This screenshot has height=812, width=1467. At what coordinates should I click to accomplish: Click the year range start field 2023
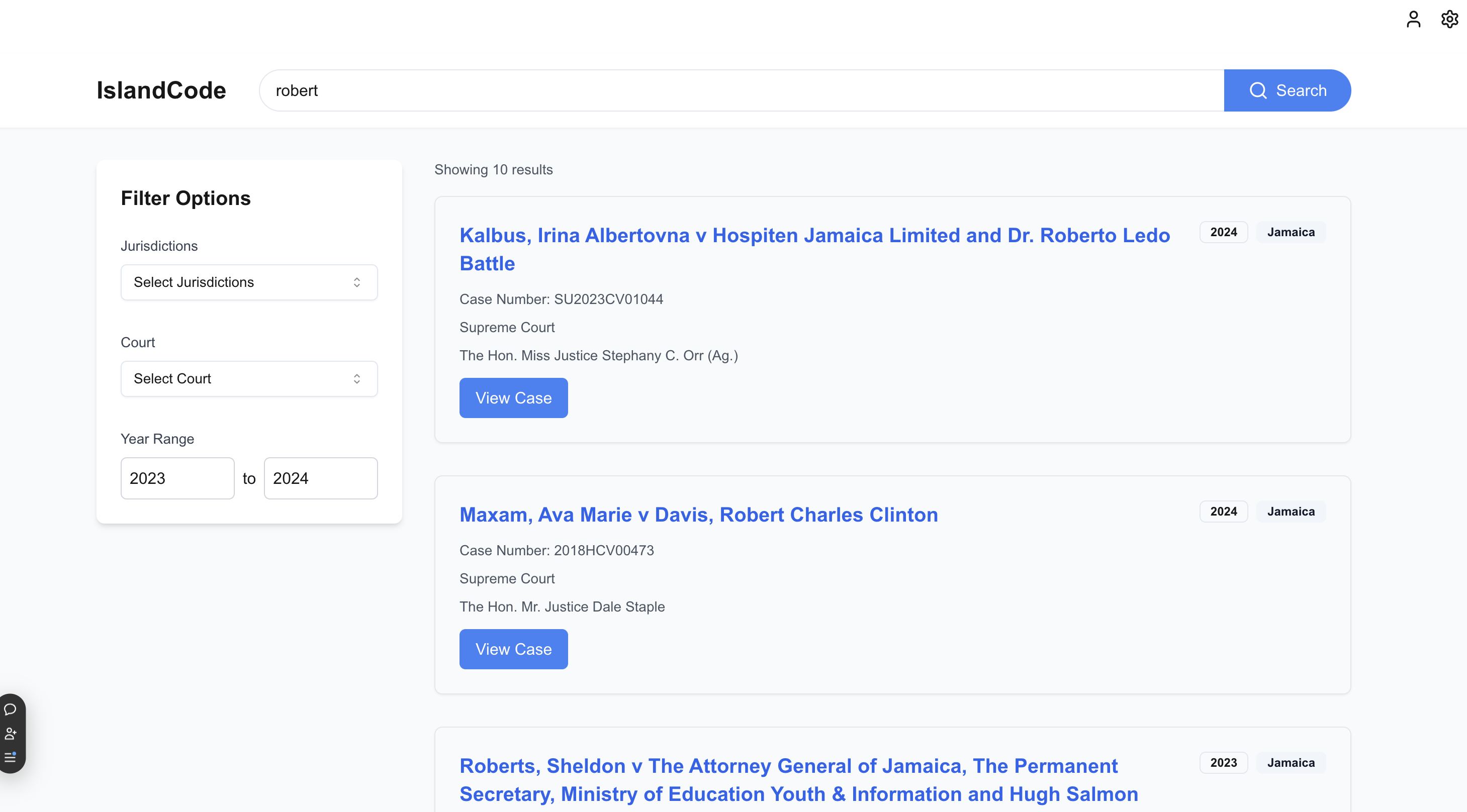click(177, 478)
